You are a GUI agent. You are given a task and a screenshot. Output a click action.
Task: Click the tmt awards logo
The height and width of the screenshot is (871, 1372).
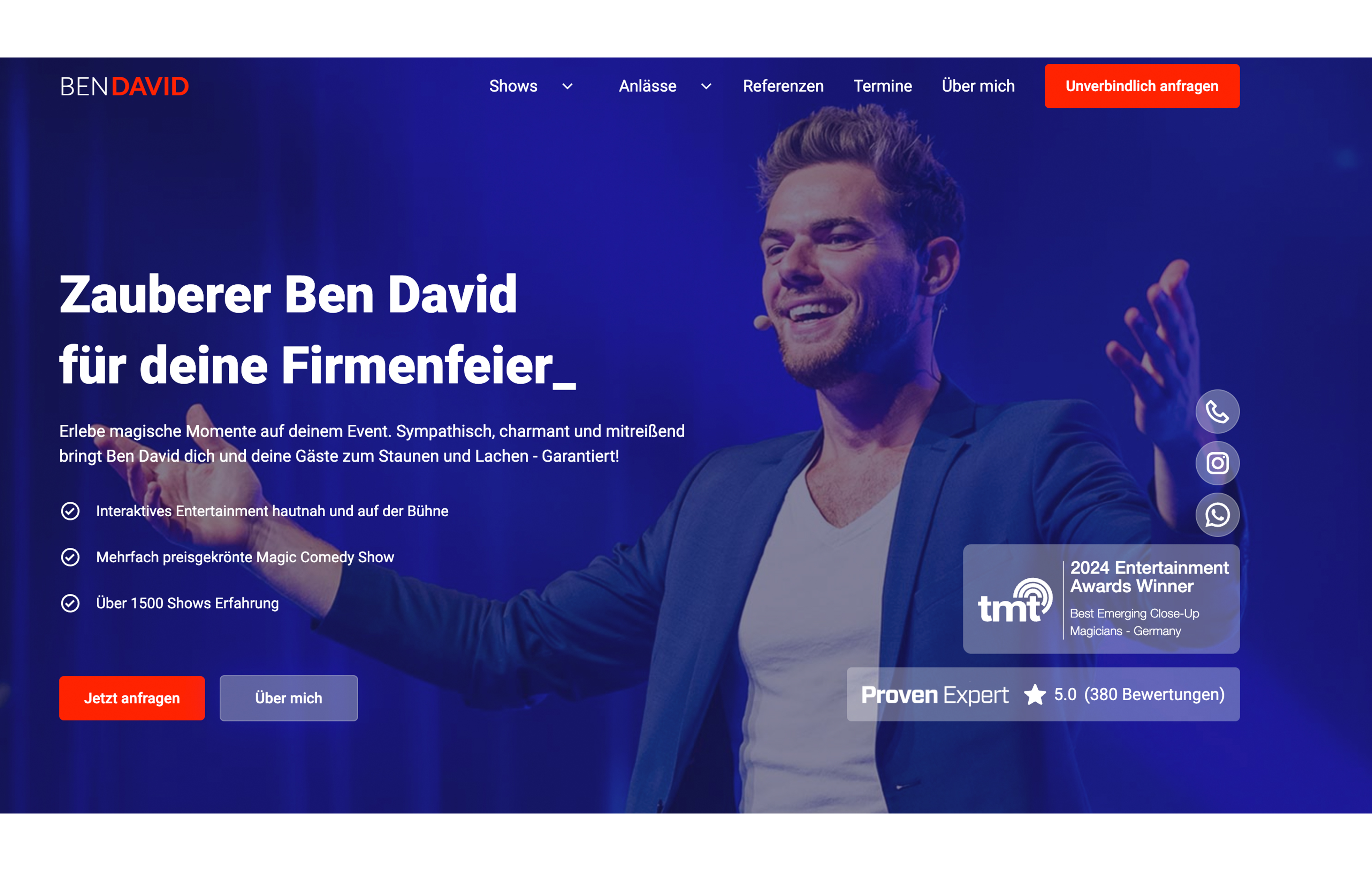tap(1015, 600)
